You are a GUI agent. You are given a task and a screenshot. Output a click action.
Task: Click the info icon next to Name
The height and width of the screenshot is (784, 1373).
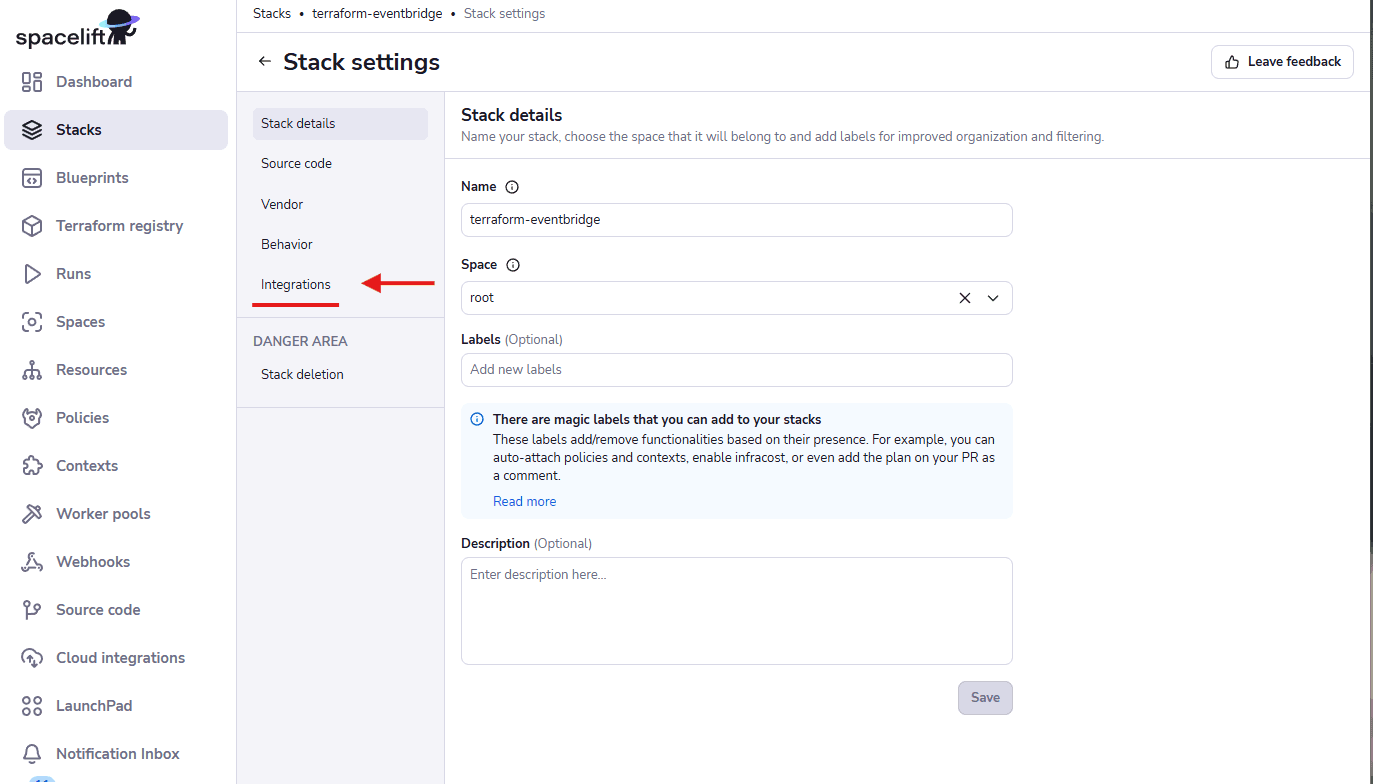tap(512, 187)
